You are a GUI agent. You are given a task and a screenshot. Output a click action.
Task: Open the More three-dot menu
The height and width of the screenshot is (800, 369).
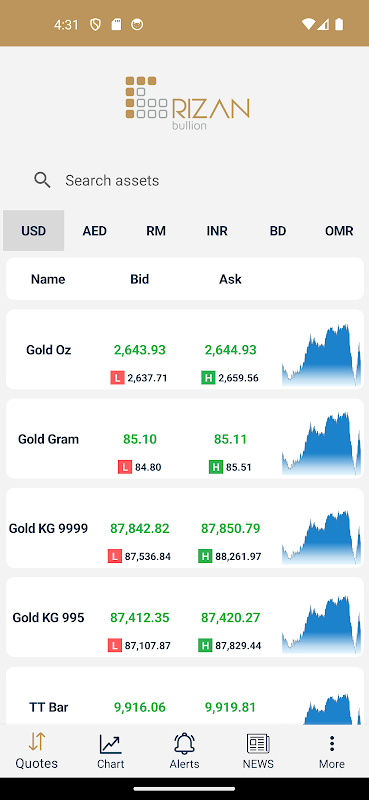coord(332,744)
